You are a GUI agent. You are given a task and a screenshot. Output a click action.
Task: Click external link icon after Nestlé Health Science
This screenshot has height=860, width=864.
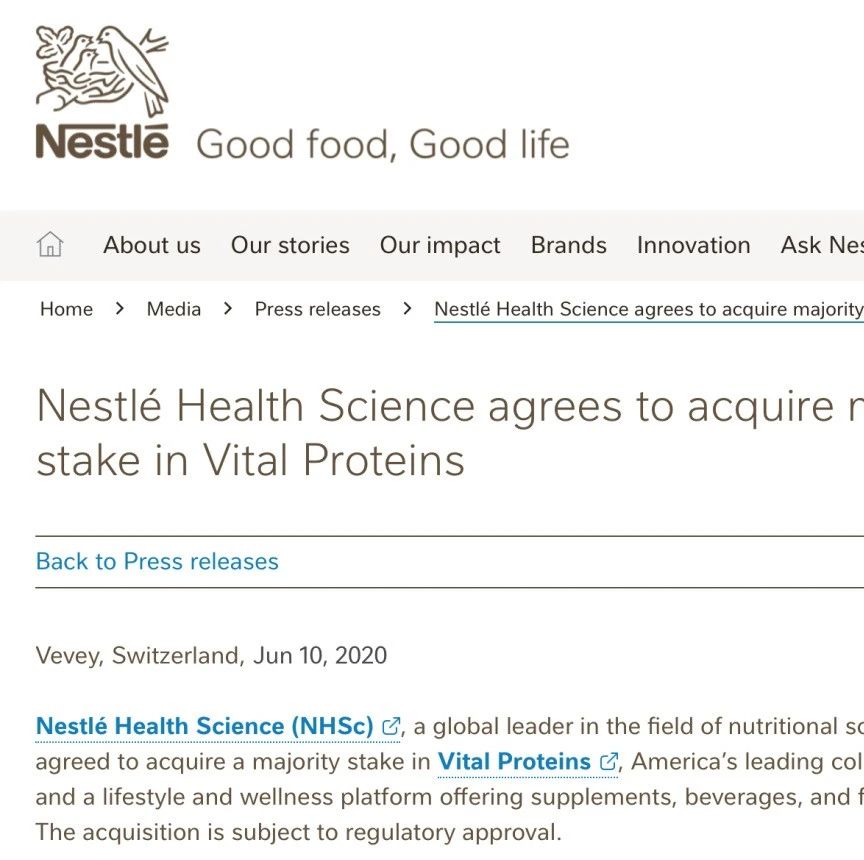coord(391,726)
